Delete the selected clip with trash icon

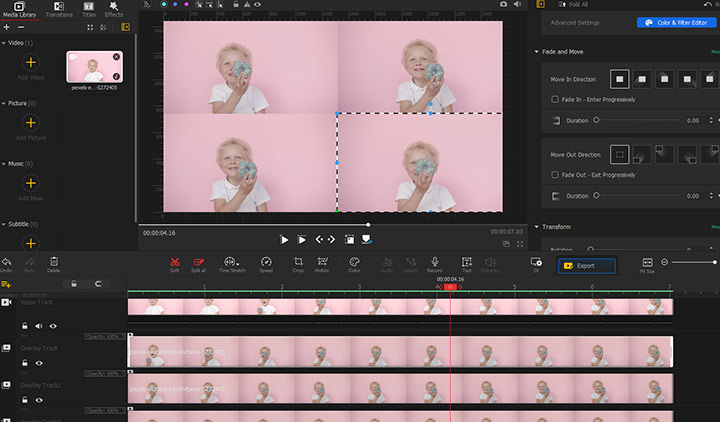54,263
